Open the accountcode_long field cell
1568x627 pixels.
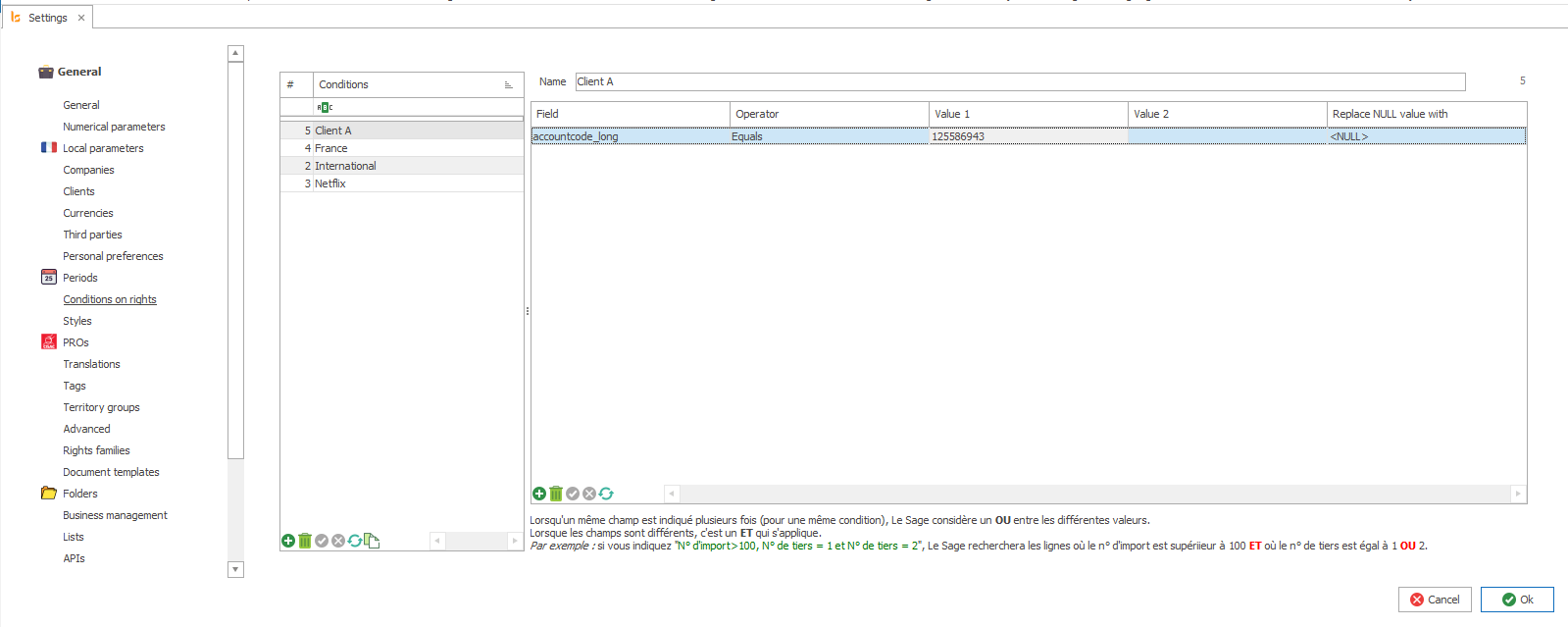(x=630, y=136)
